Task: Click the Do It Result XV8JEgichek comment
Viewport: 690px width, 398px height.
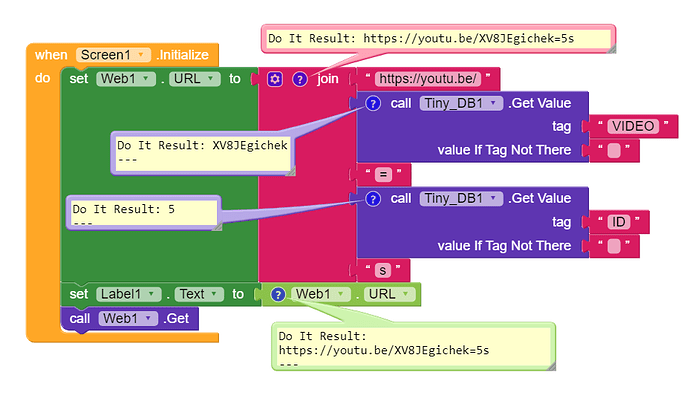Action: 202,153
